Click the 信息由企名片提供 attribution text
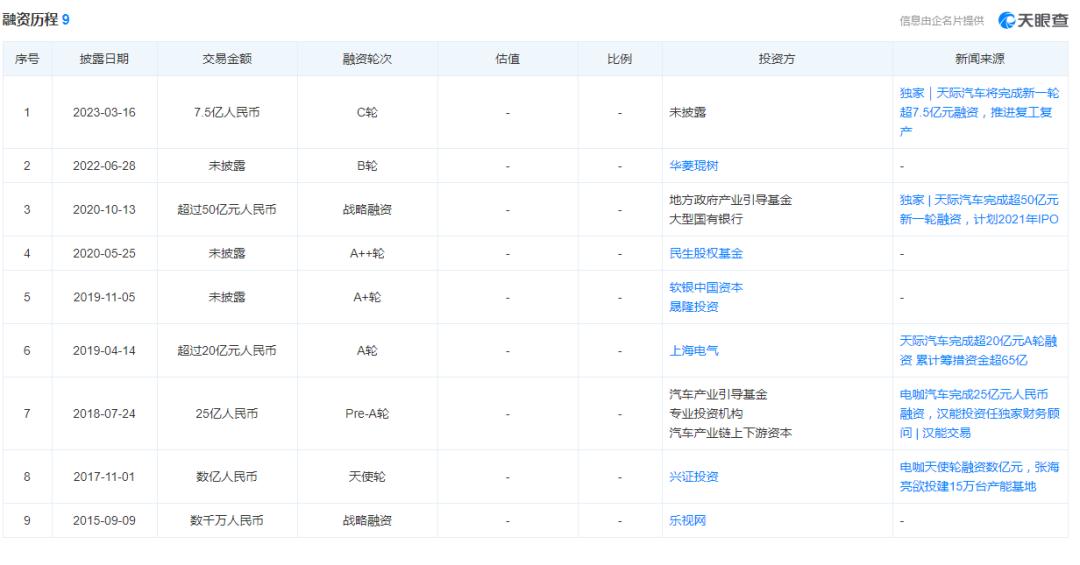The image size is (1080, 565). pyautogui.click(x=942, y=21)
